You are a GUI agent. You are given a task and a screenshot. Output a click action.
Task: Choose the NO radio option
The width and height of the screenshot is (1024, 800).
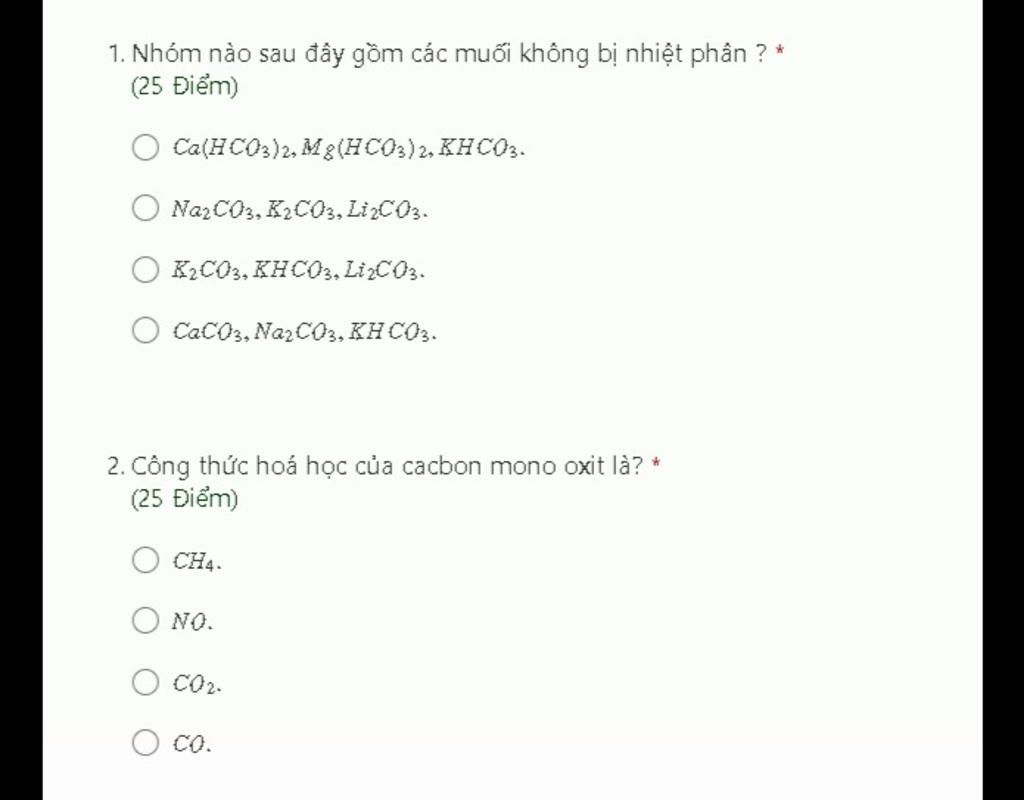tap(145, 620)
